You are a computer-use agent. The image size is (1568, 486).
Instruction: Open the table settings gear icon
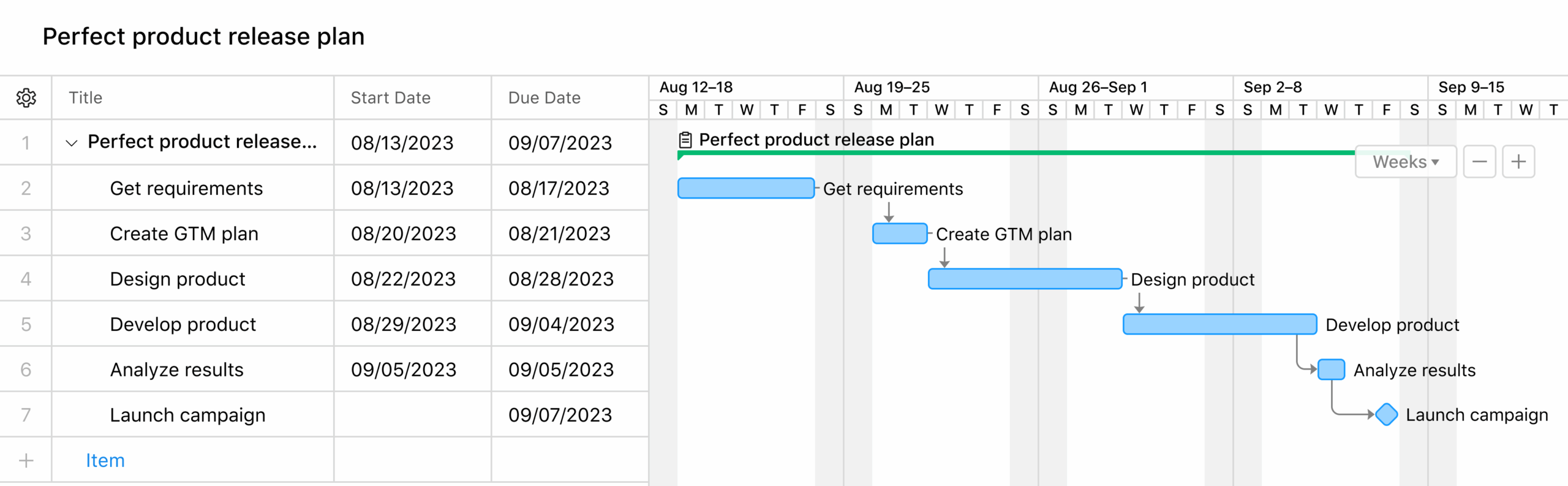click(x=25, y=97)
